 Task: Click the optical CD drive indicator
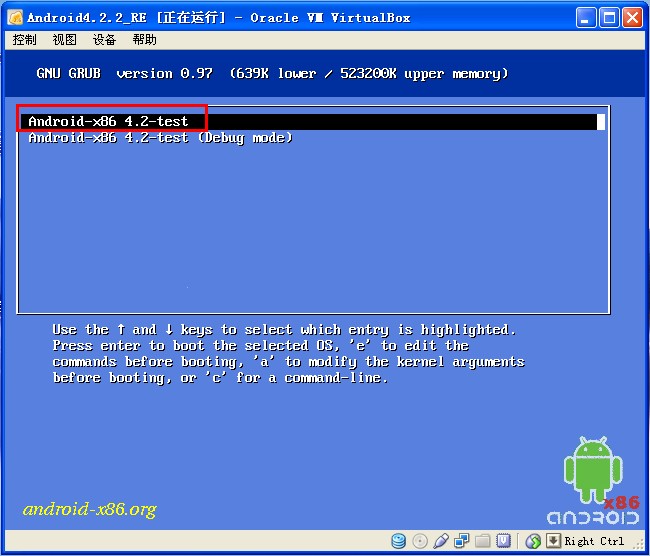point(420,541)
